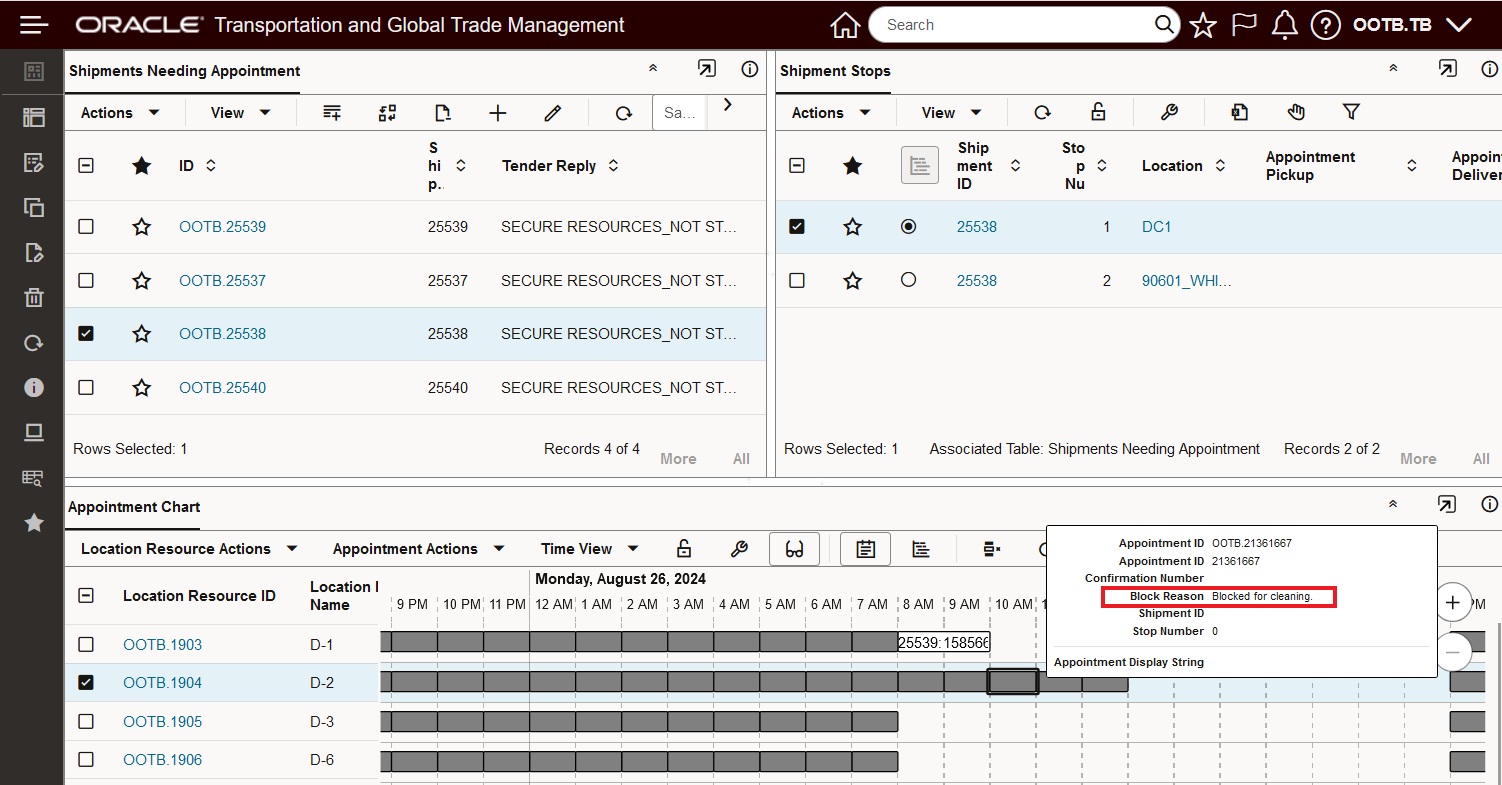
Task: Check the OOTB.25539 row checkbox
Action: point(86,227)
